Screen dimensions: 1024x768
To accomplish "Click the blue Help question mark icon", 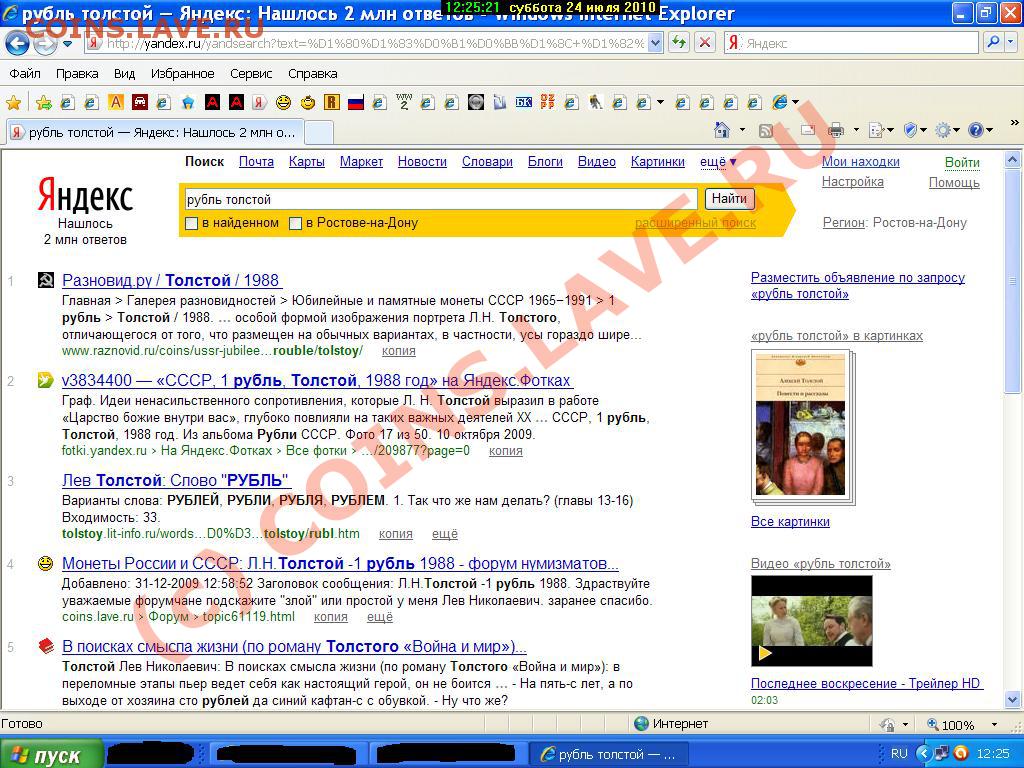I will click(x=976, y=130).
